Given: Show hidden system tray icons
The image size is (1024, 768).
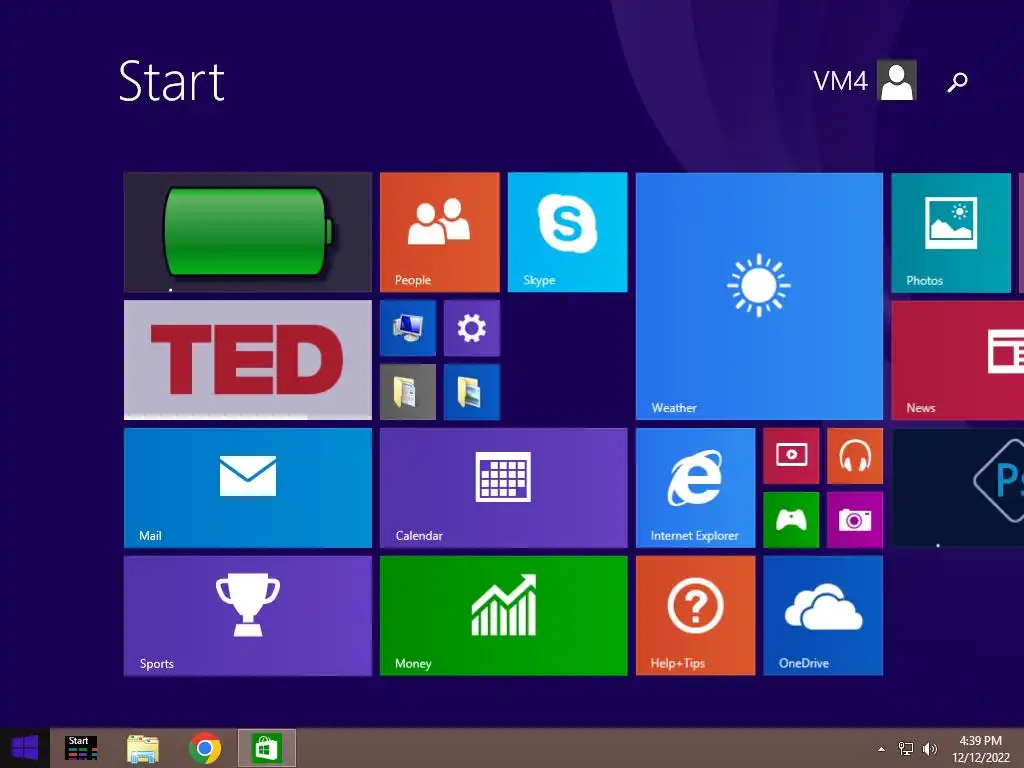Looking at the screenshot, I should click(882, 749).
